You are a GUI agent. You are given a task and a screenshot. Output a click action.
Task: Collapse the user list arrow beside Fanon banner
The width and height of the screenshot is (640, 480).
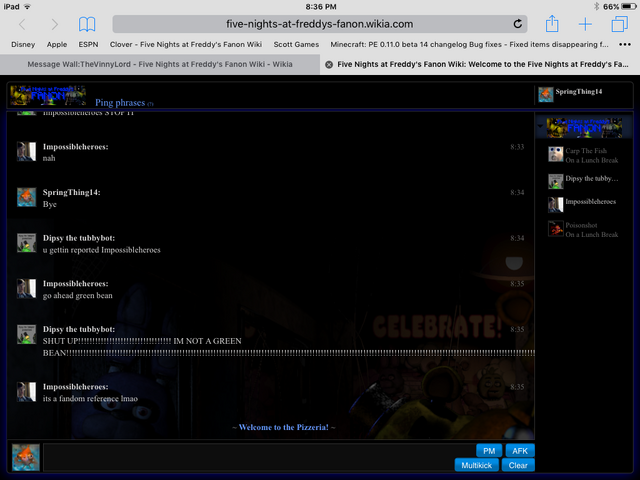coord(541,127)
